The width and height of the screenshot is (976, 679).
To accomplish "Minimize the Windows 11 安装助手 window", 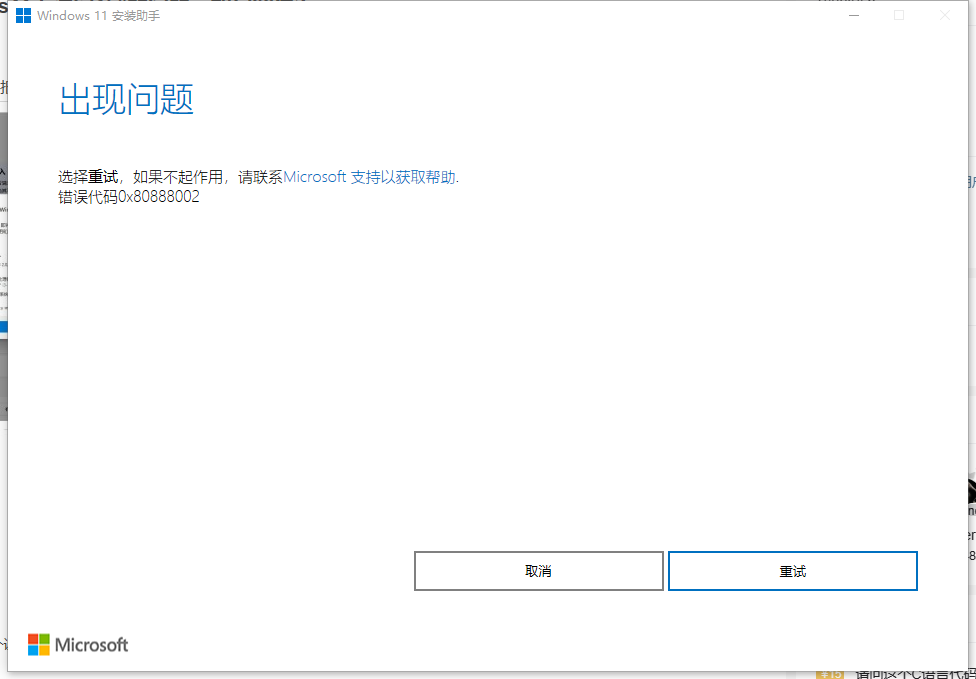I will pos(854,16).
